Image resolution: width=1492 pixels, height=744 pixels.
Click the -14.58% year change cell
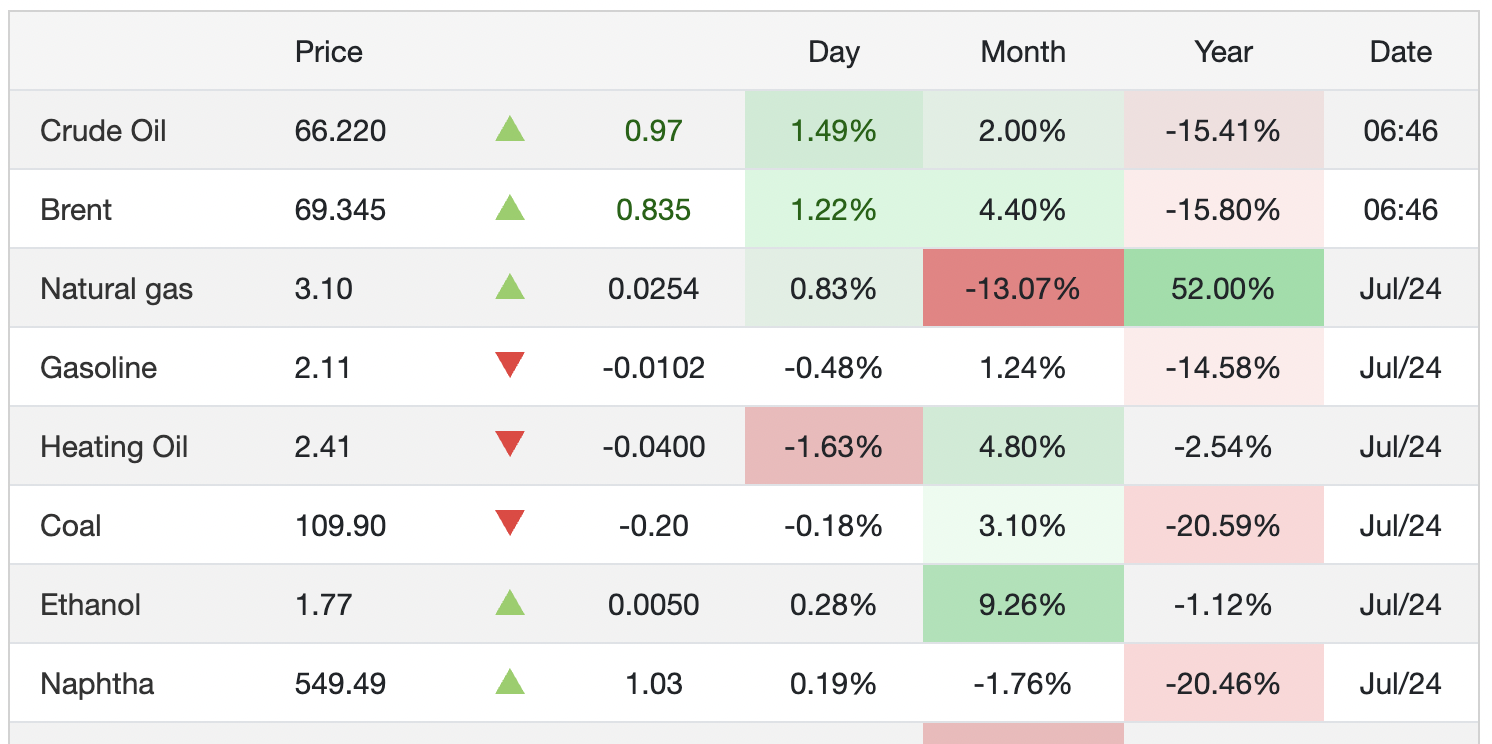click(1224, 367)
